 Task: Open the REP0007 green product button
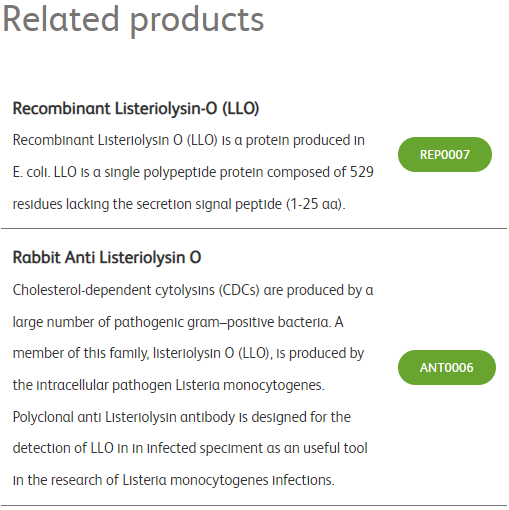coord(445,154)
